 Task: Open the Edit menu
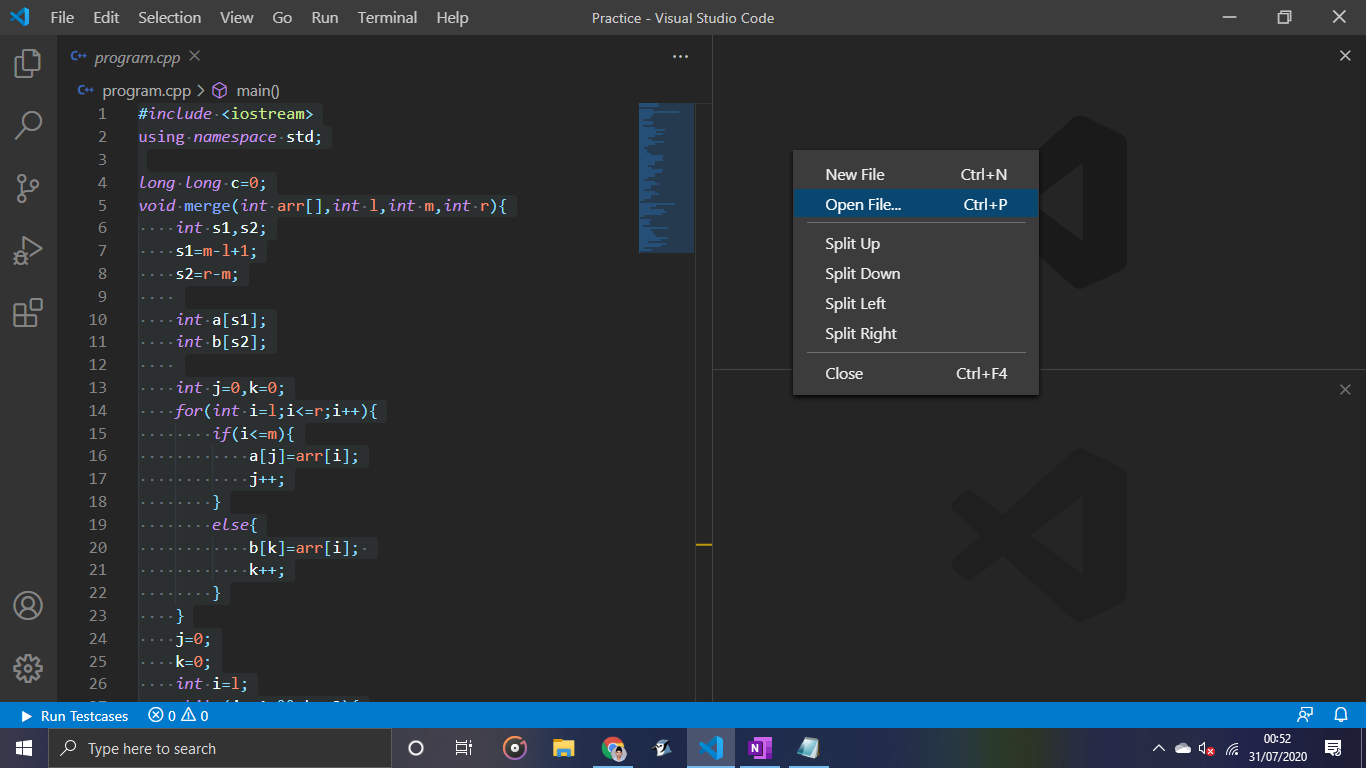(106, 18)
